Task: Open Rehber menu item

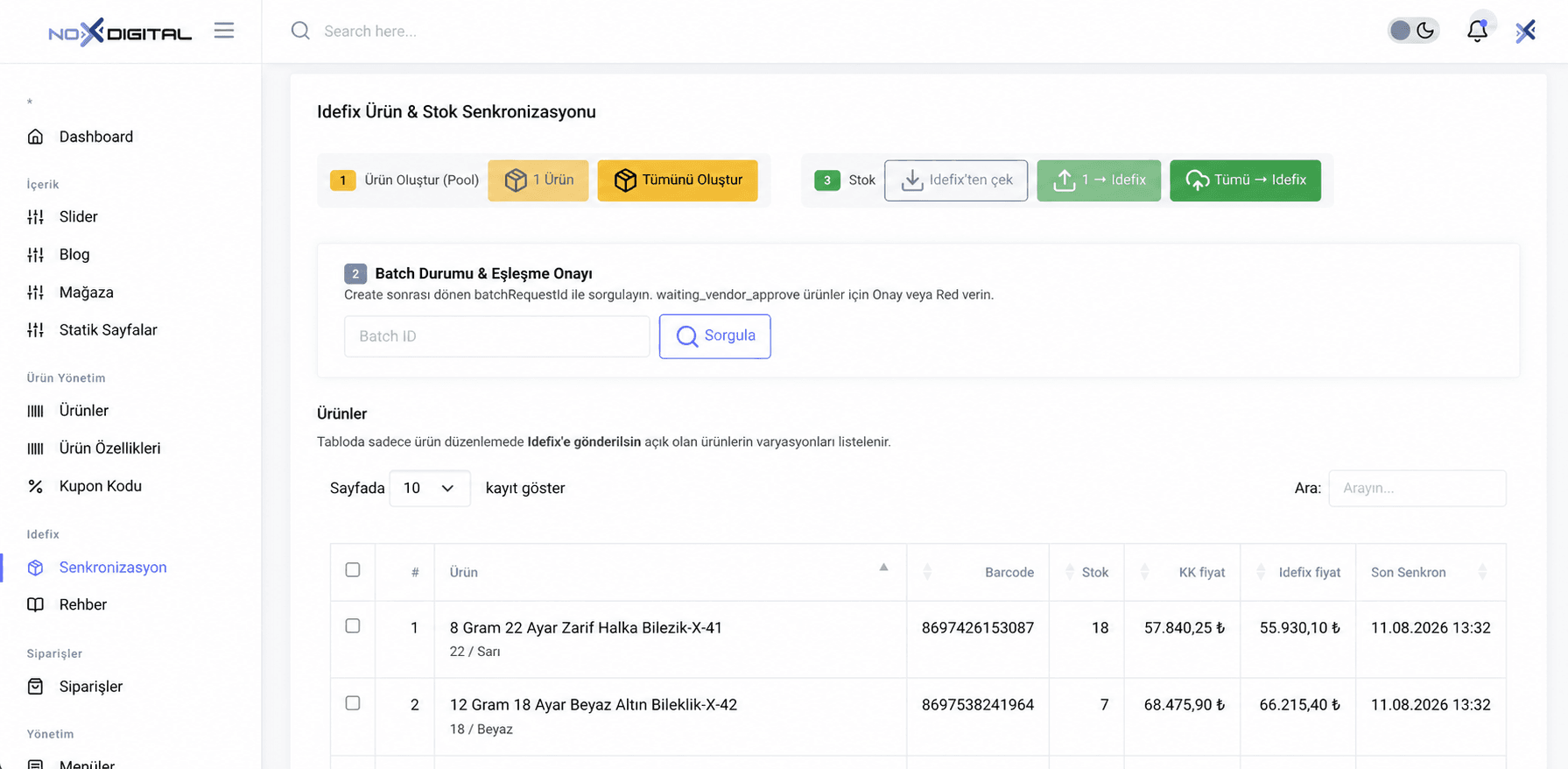Action: tap(83, 604)
